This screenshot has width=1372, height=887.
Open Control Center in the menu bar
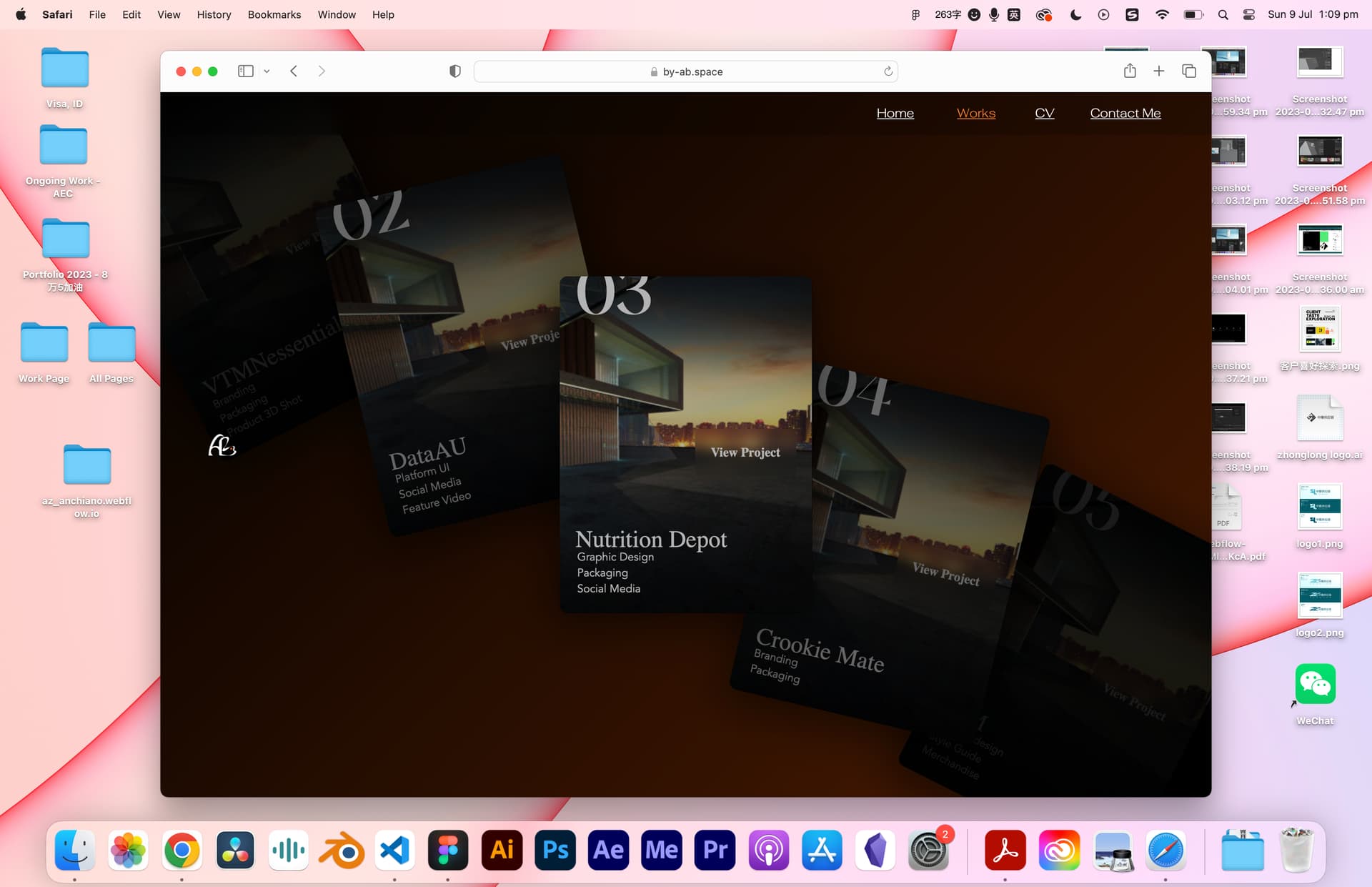pos(1248,14)
